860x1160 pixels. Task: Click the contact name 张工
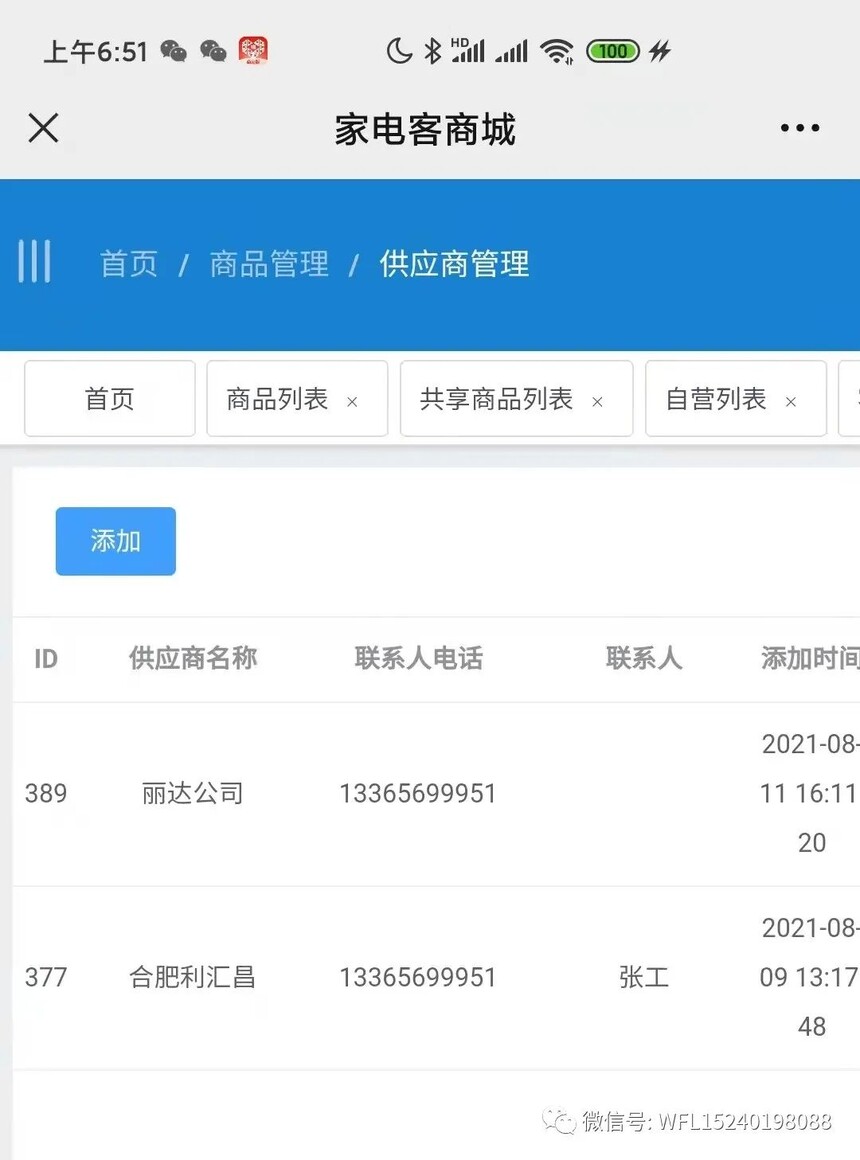pyautogui.click(x=644, y=977)
